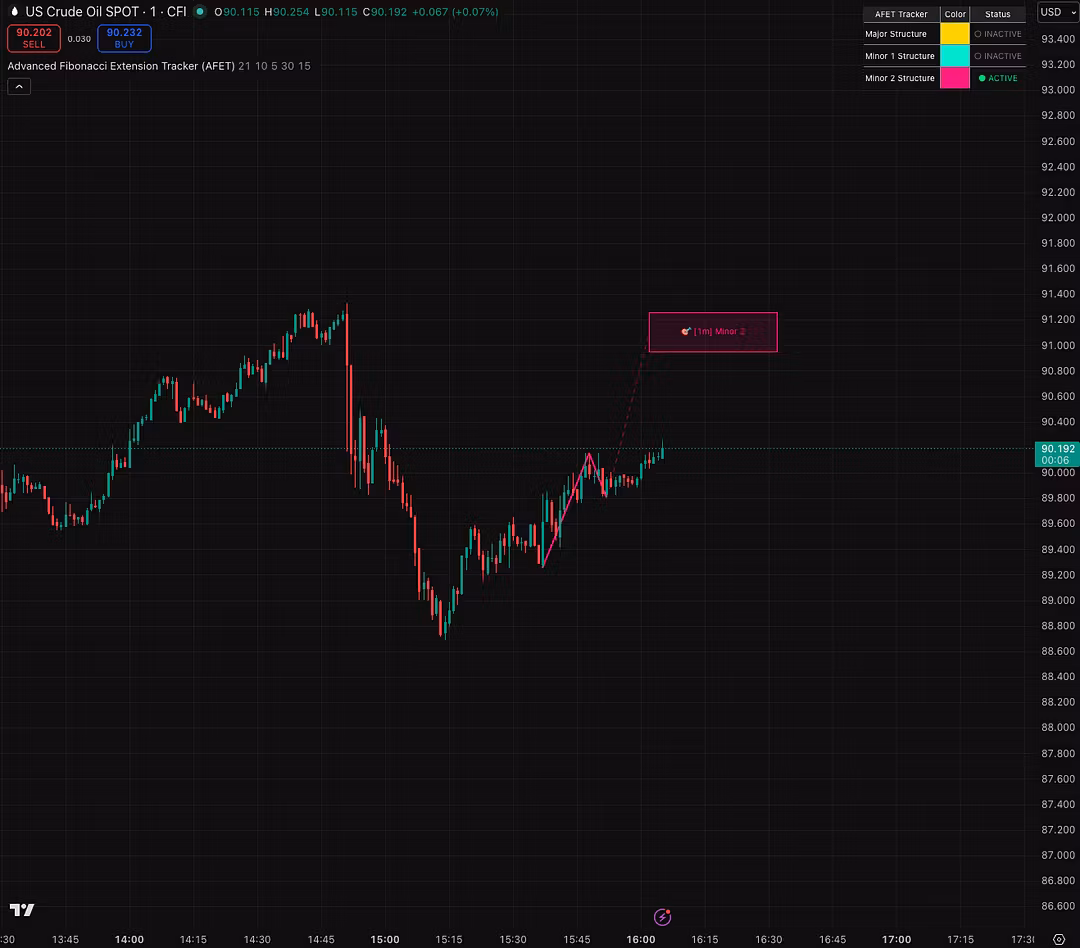Click the AFET Tracker table header
Screen dimensions: 1080x948
(901, 14)
